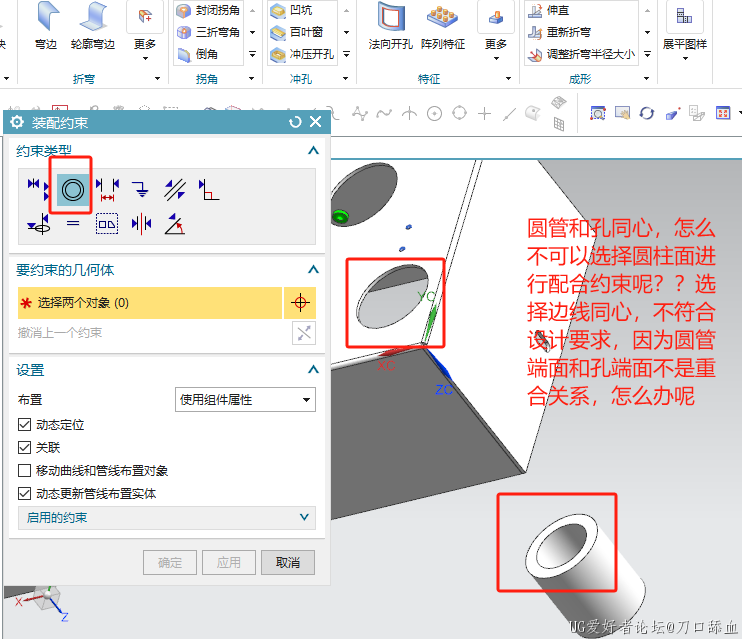Enable 移动曲线和管线布置对象 checkbox

click(25, 471)
